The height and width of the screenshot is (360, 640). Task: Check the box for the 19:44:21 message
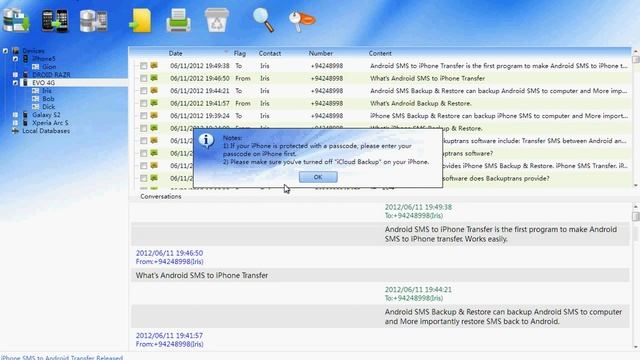tap(144, 91)
